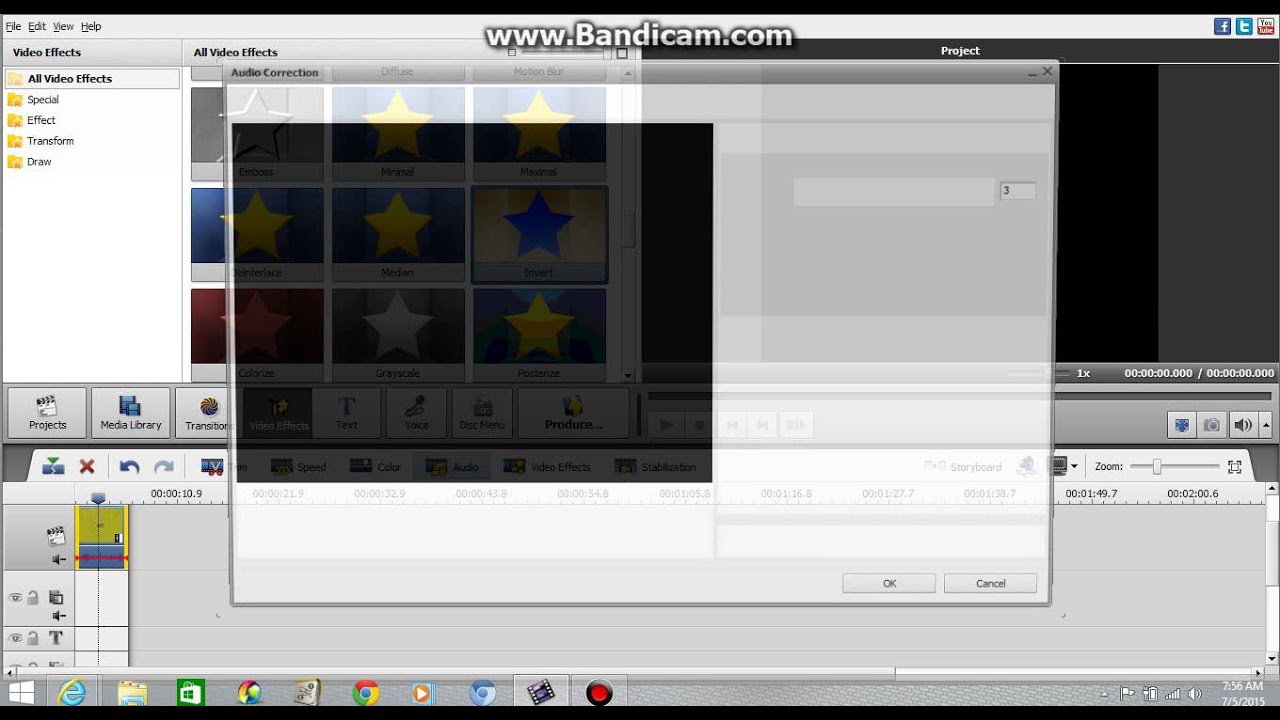Select the Draw effects folder
Screen dimensions: 1280x720
[x=39, y=162]
